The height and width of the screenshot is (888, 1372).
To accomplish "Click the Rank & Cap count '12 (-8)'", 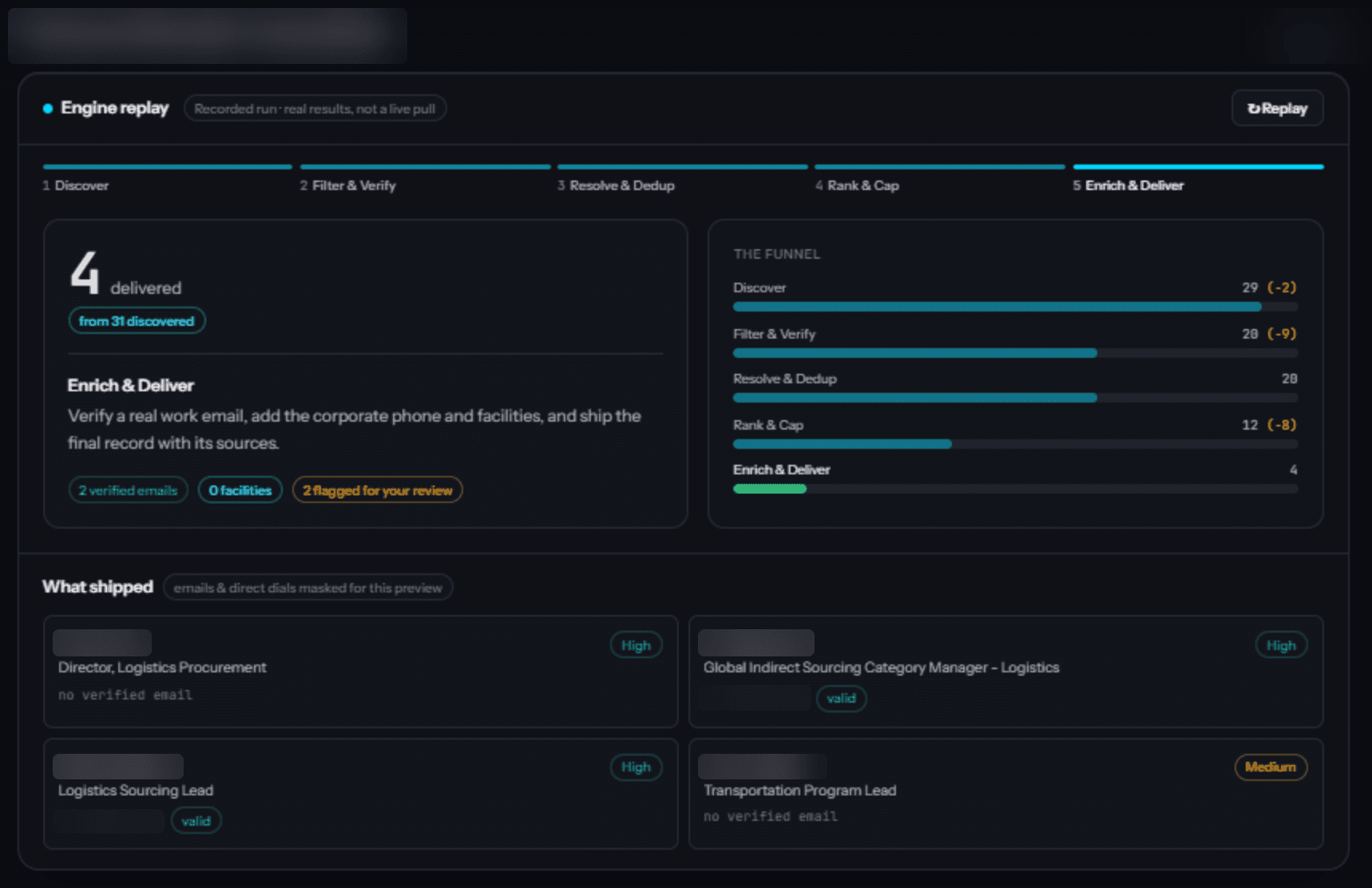I will (x=1269, y=425).
